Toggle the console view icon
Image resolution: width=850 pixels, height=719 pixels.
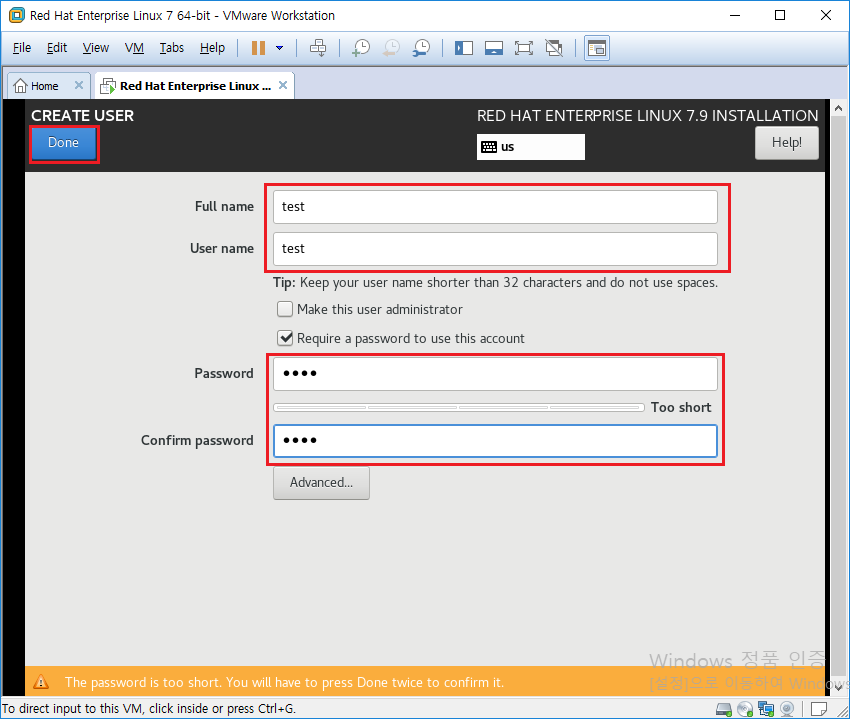tap(597, 48)
